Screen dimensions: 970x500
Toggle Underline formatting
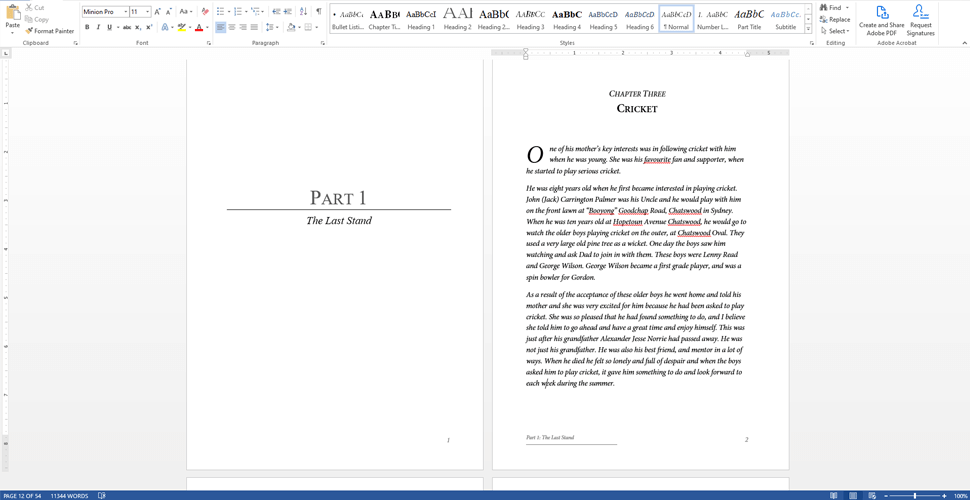(109, 27)
